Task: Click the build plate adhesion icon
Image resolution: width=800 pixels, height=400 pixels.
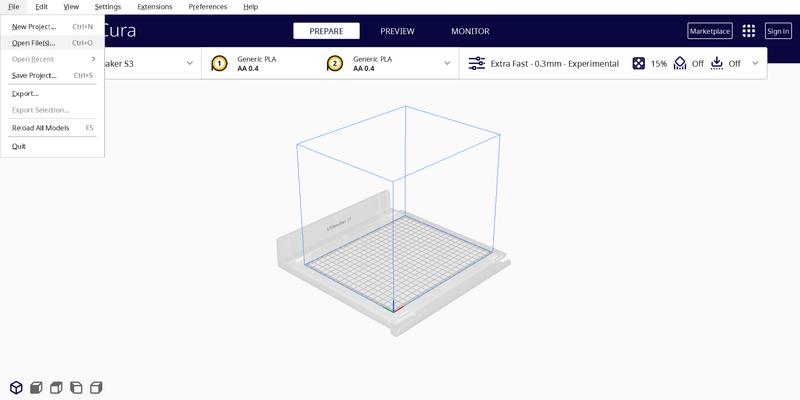Action: (717, 63)
